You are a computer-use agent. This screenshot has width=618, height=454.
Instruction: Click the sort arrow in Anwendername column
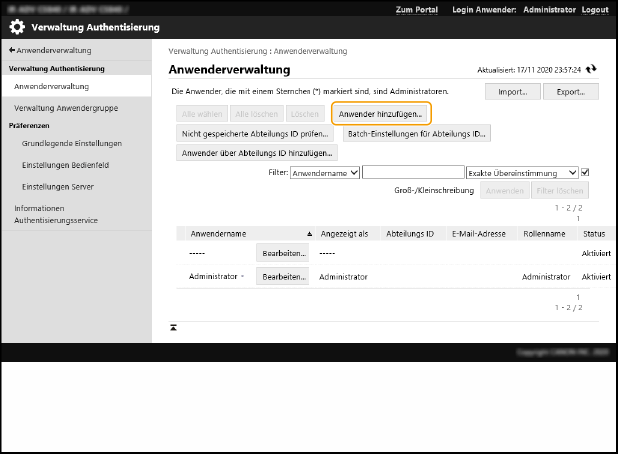click(x=311, y=233)
